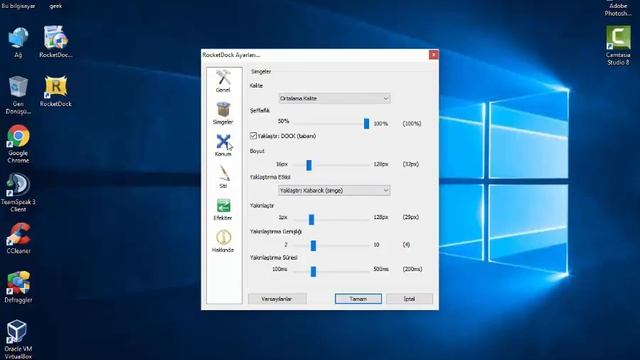Click the Şeffaflık opacity slider handle
Image resolution: width=640 pixels, height=360 pixels.
367,123
